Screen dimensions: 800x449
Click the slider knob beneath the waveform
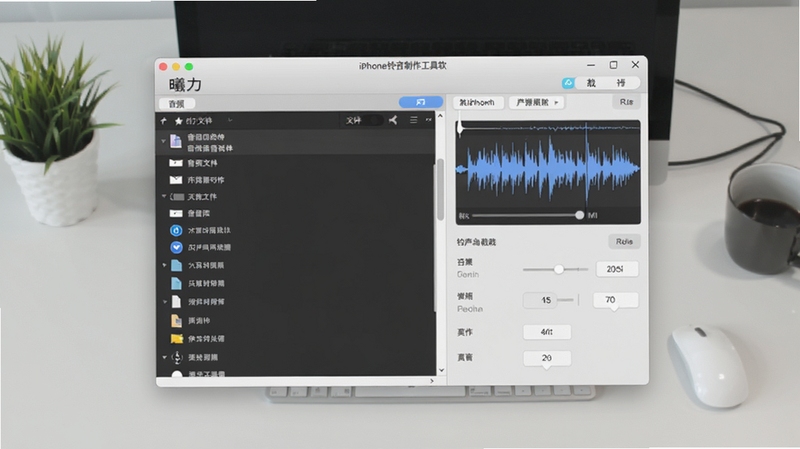pos(580,215)
